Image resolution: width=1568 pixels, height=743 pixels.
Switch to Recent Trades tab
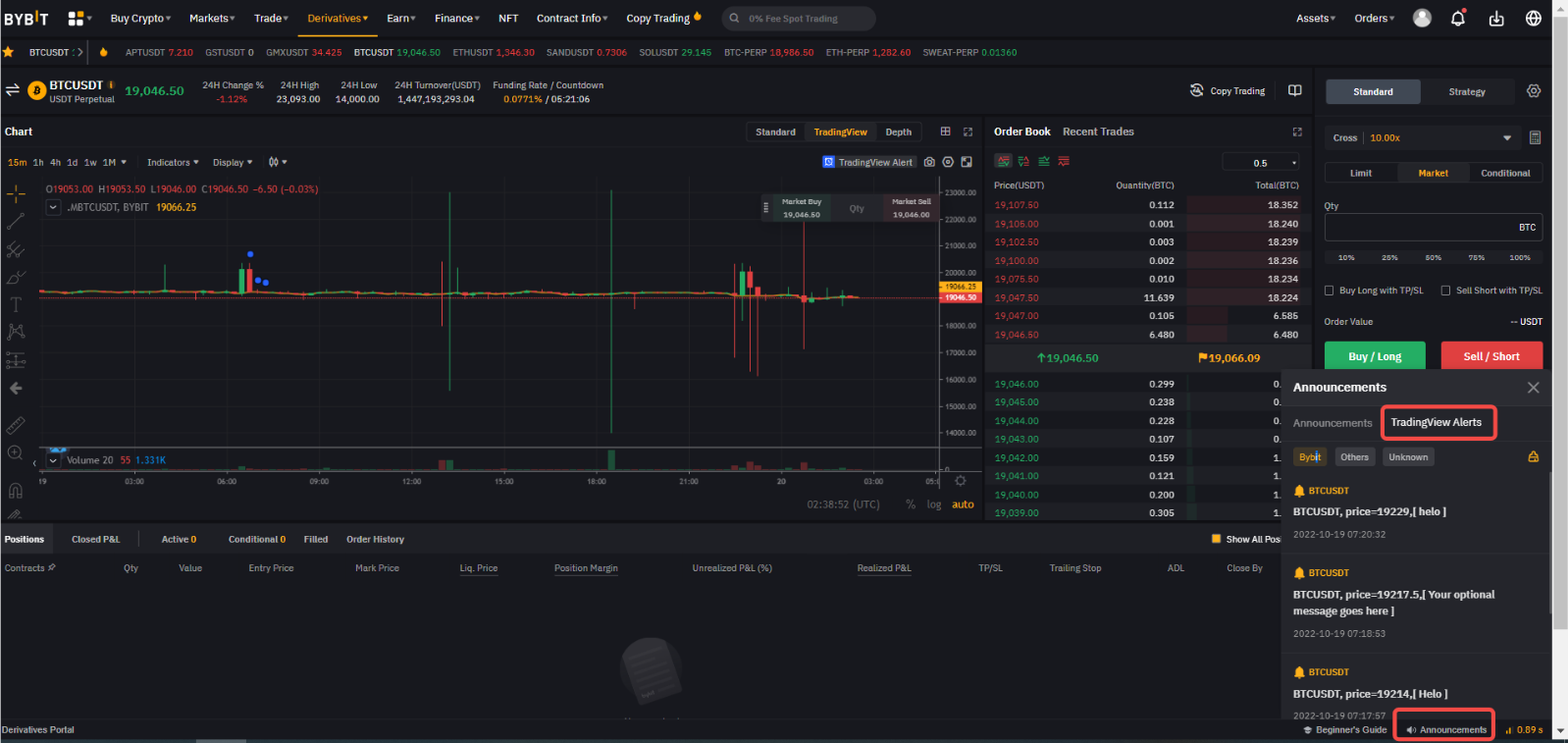1098,132
